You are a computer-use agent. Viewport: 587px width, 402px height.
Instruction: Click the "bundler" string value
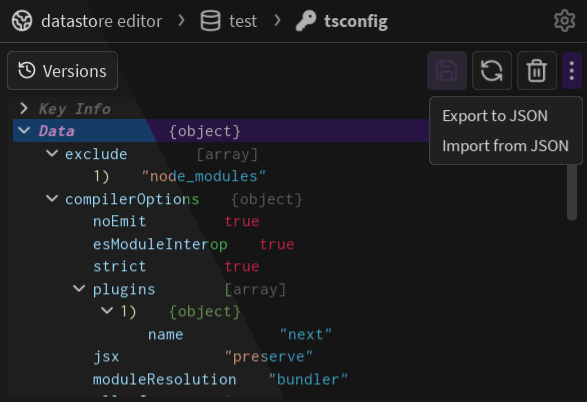point(308,379)
